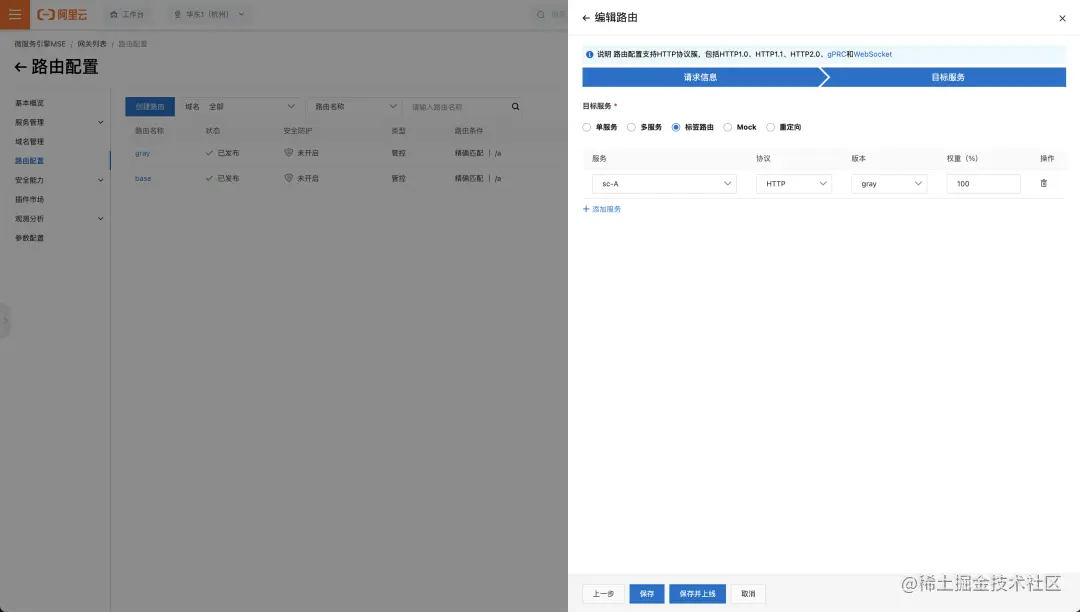Open the gray version dropdown

(889, 184)
